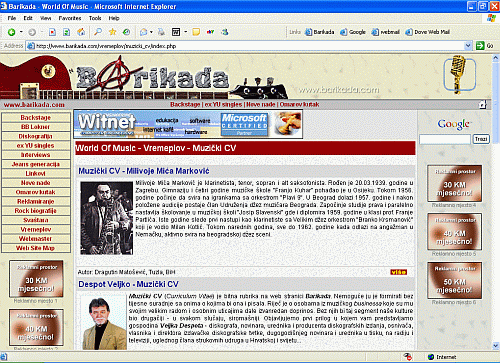Open Despot Veljko - Muzički CV heading
The height and width of the screenshot is (363, 500).
(128, 284)
